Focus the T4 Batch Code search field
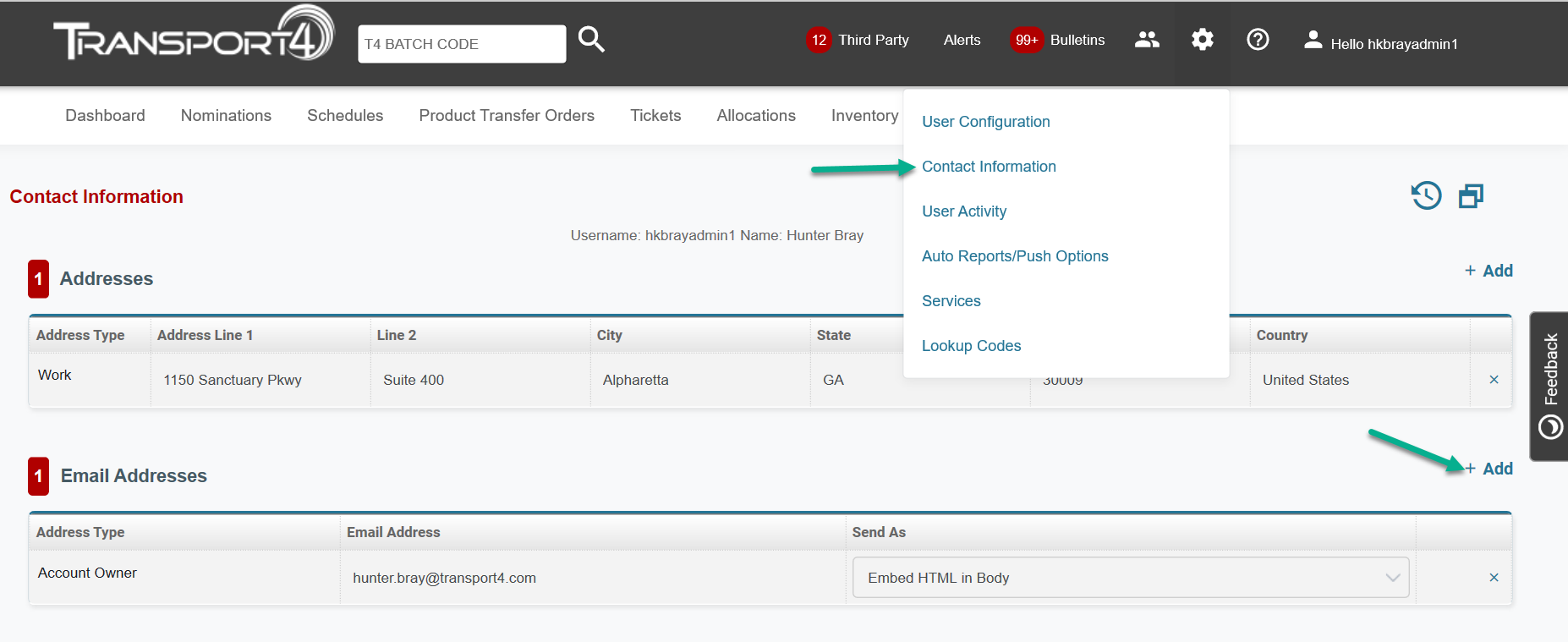Screen dimensions: 1568x642 point(461,44)
